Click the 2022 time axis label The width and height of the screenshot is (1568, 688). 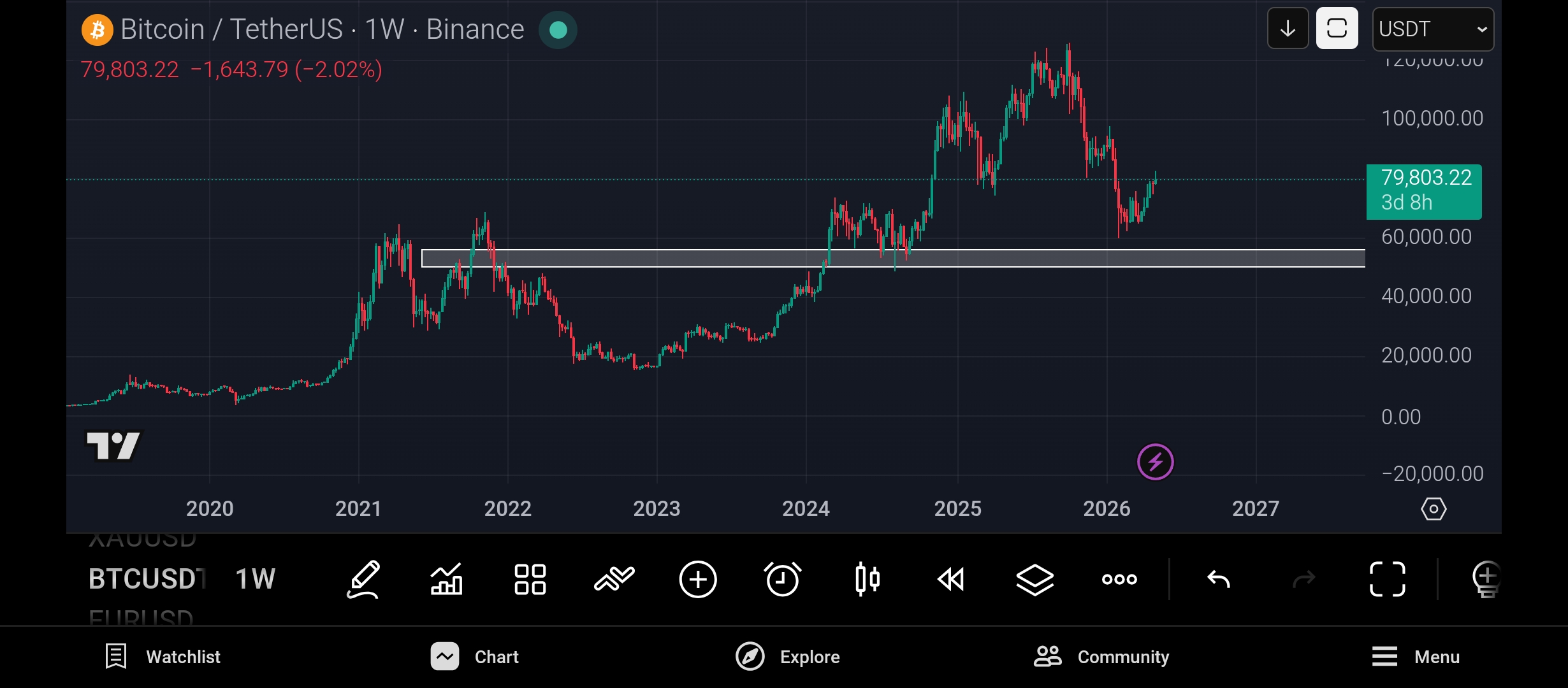coord(508,509)
